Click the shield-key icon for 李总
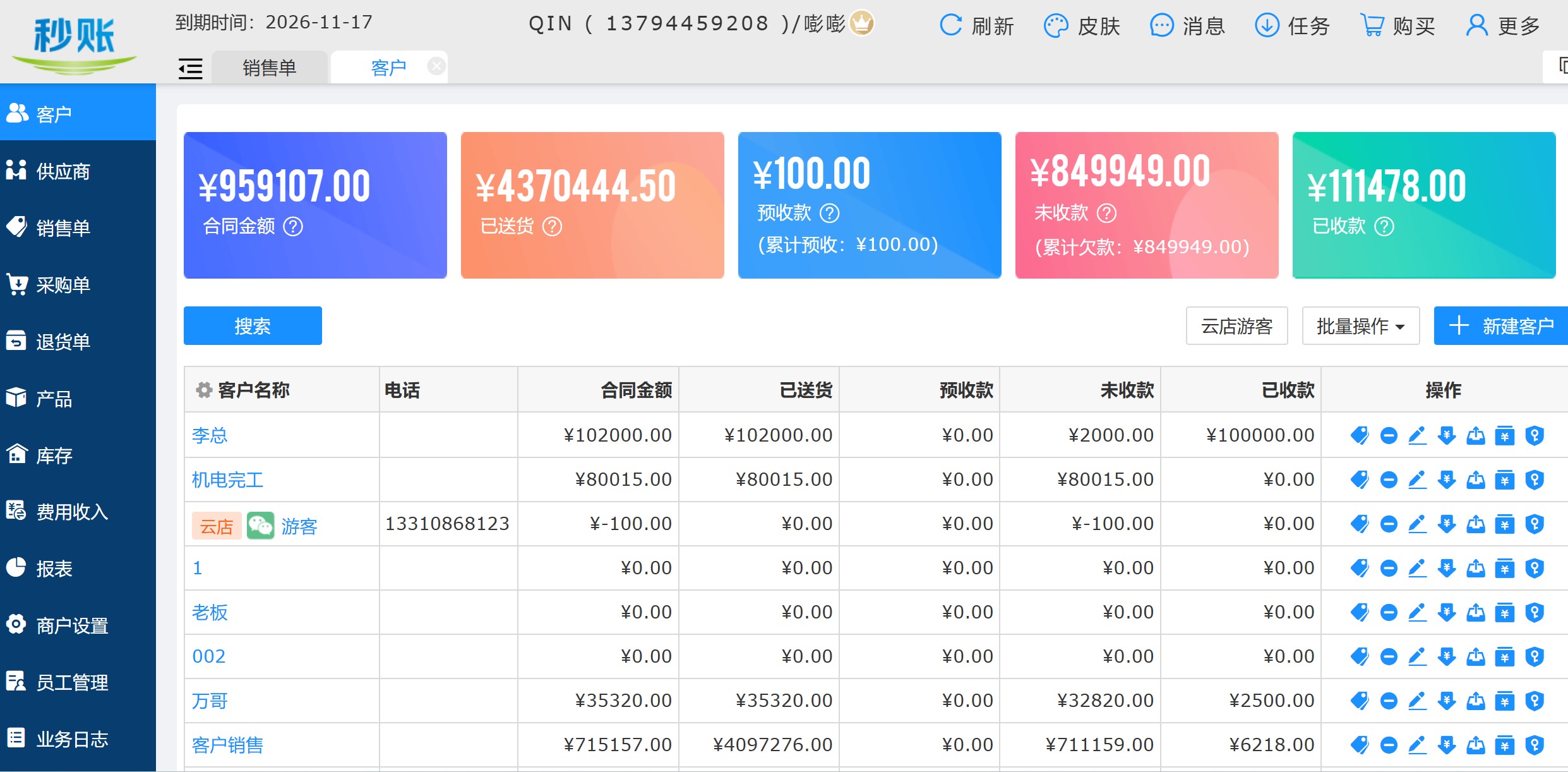 click(x=1534, y=435)
